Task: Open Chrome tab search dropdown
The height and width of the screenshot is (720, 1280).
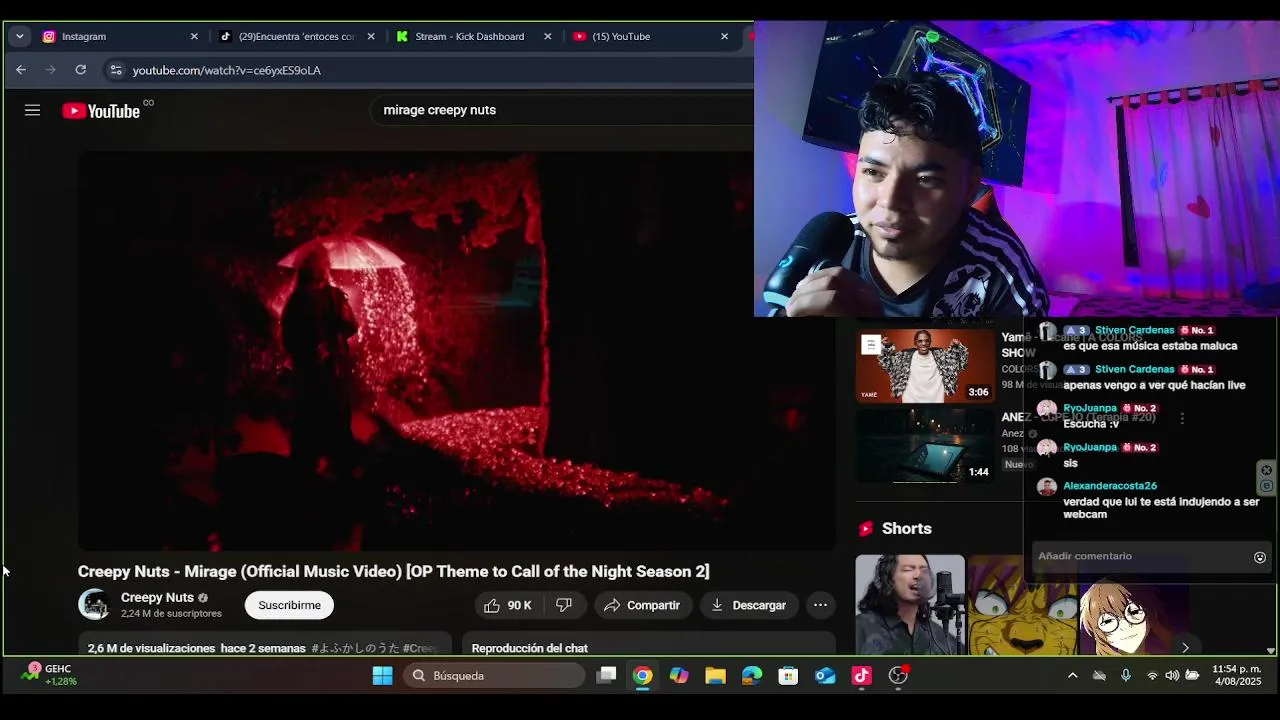Action: (19, 36)
